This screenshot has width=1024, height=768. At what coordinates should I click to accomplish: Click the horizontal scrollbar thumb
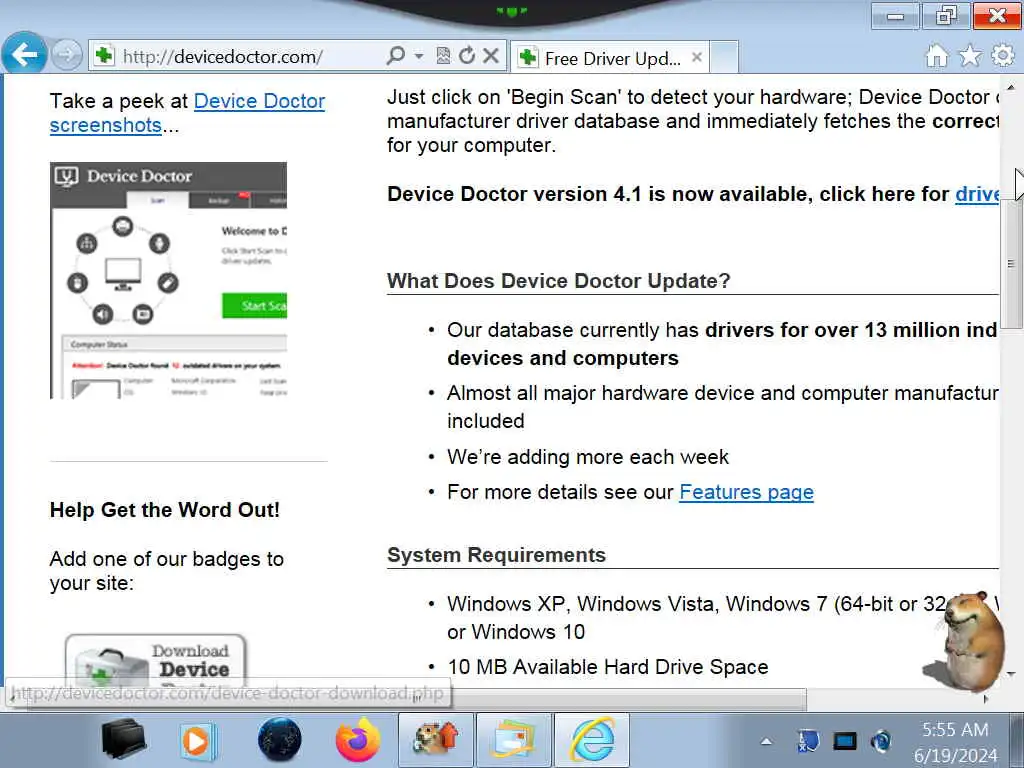627,699
